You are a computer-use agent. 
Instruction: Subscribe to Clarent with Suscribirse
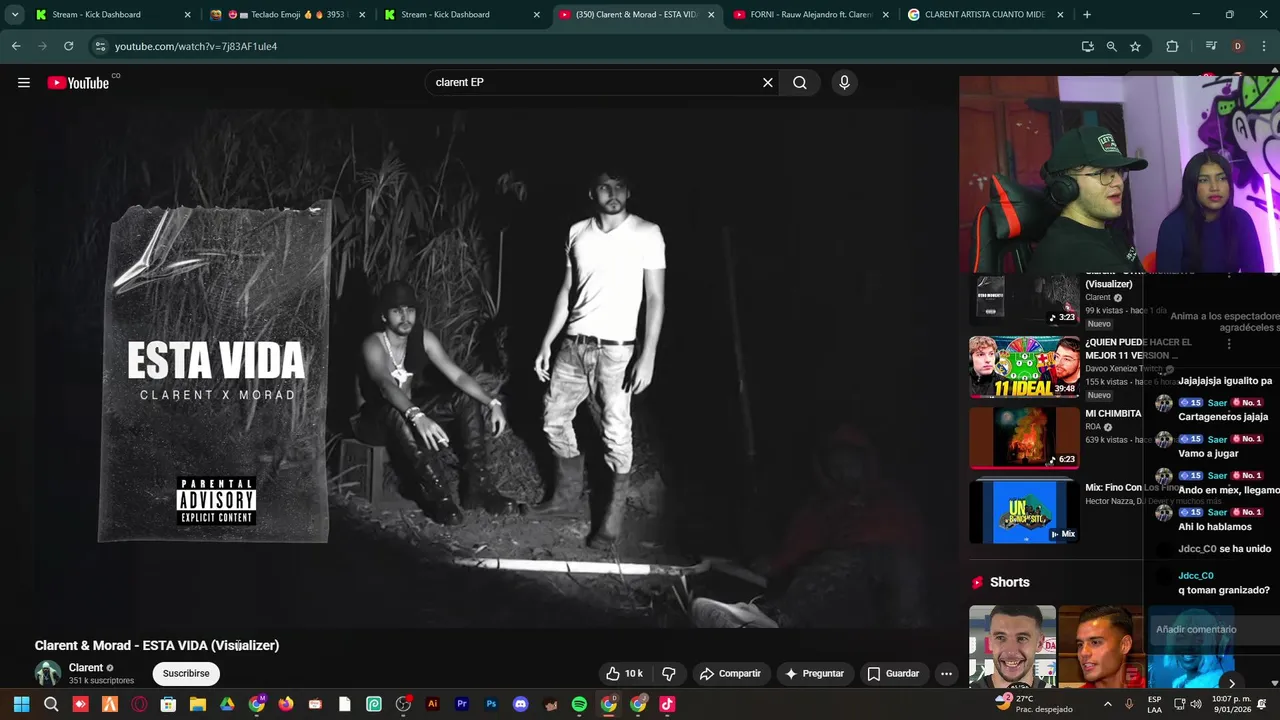(x=186, y=674)
